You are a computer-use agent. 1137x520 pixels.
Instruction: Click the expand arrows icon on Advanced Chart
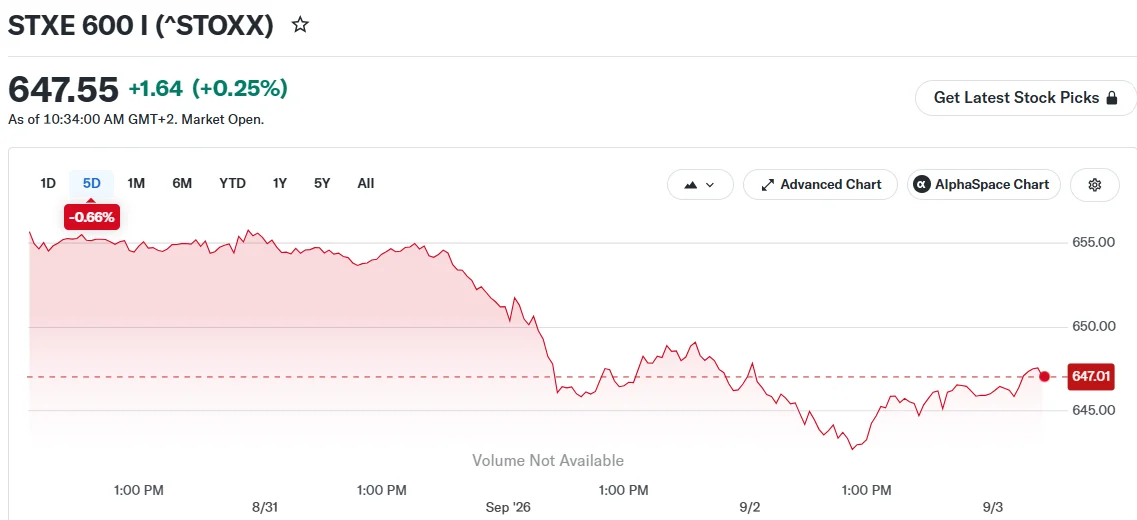pyautogui.click(x=767, y=185)
